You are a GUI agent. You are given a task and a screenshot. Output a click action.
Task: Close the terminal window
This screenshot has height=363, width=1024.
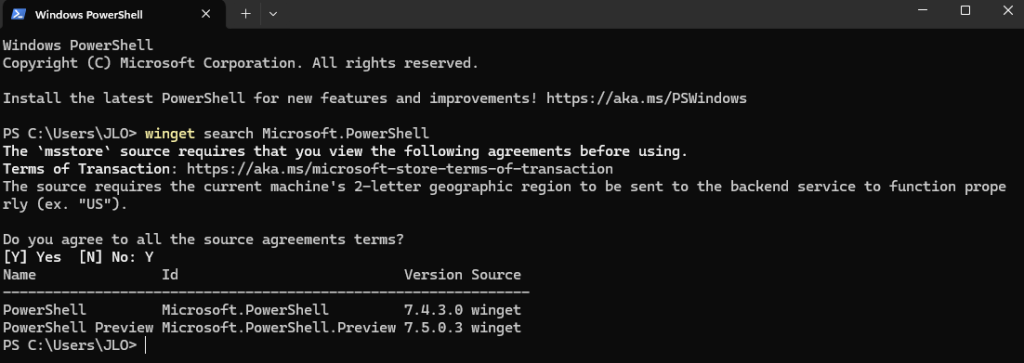1008,10
